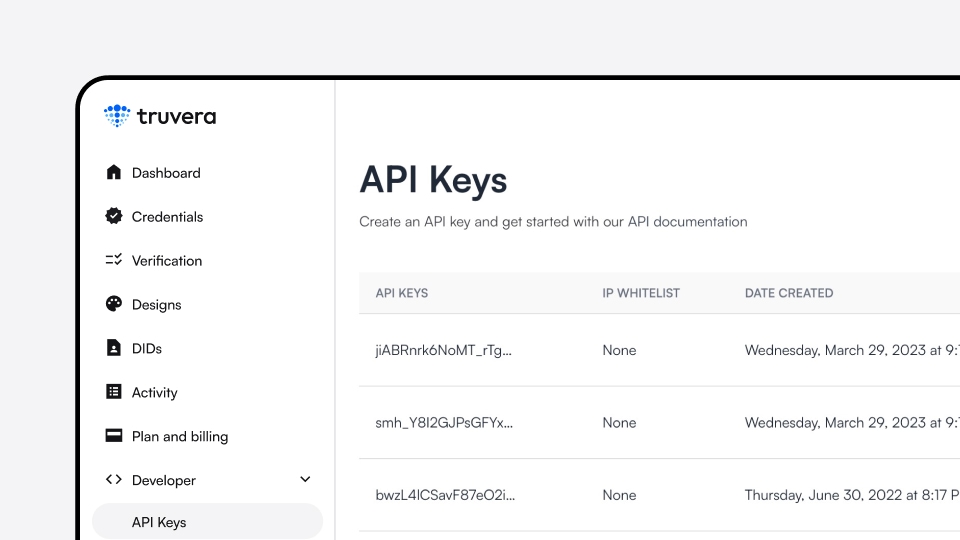Click the IP WHITELIST column header
Viewport: 960px width, 540px height.
[x=641, y=293]
